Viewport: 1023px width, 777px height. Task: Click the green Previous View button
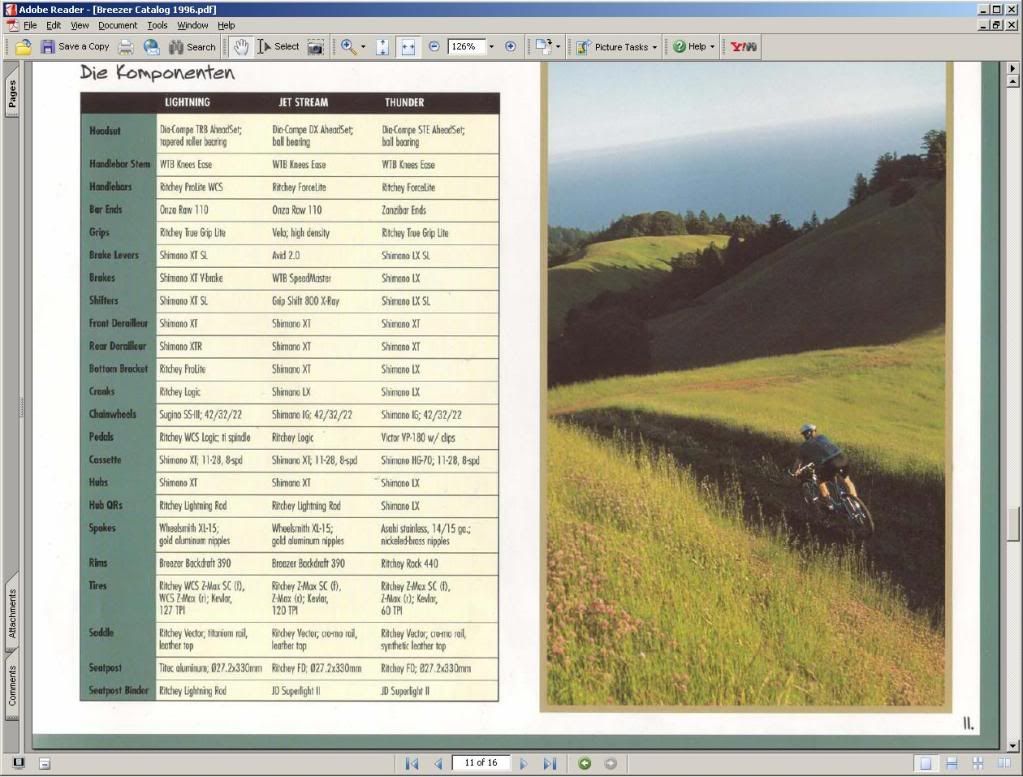click(x=585, y=763)
